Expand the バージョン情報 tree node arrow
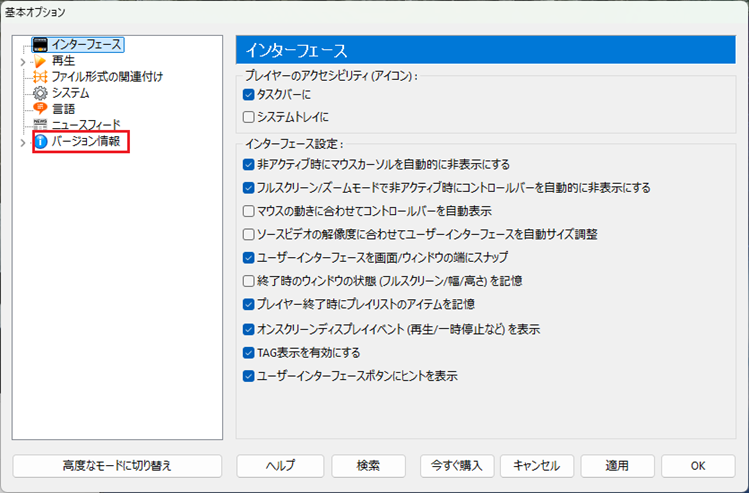This screenshot has width=749, height=493. [22, 142]
